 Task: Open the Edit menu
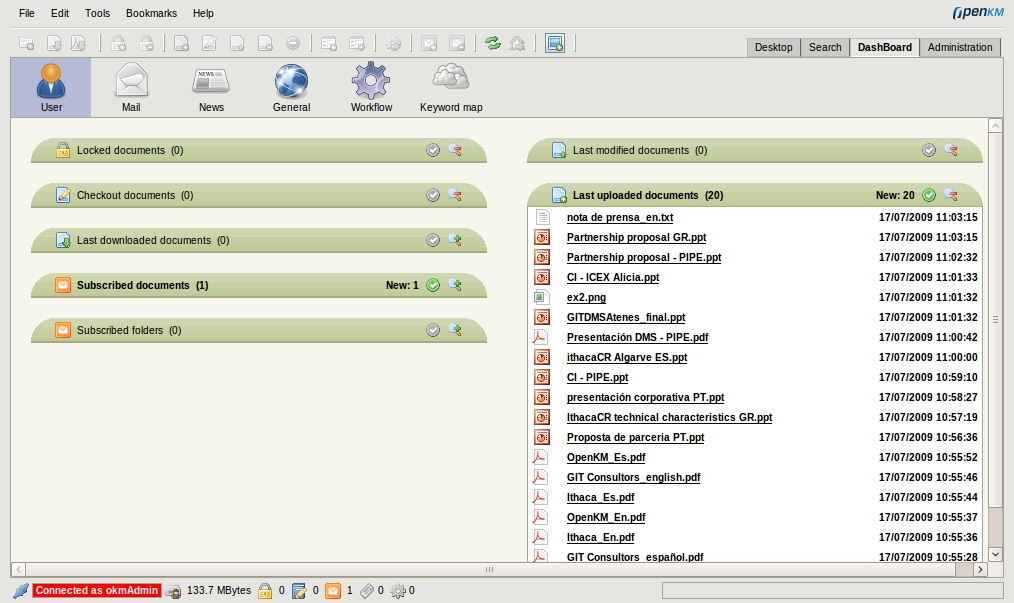[x=60, y=13]
